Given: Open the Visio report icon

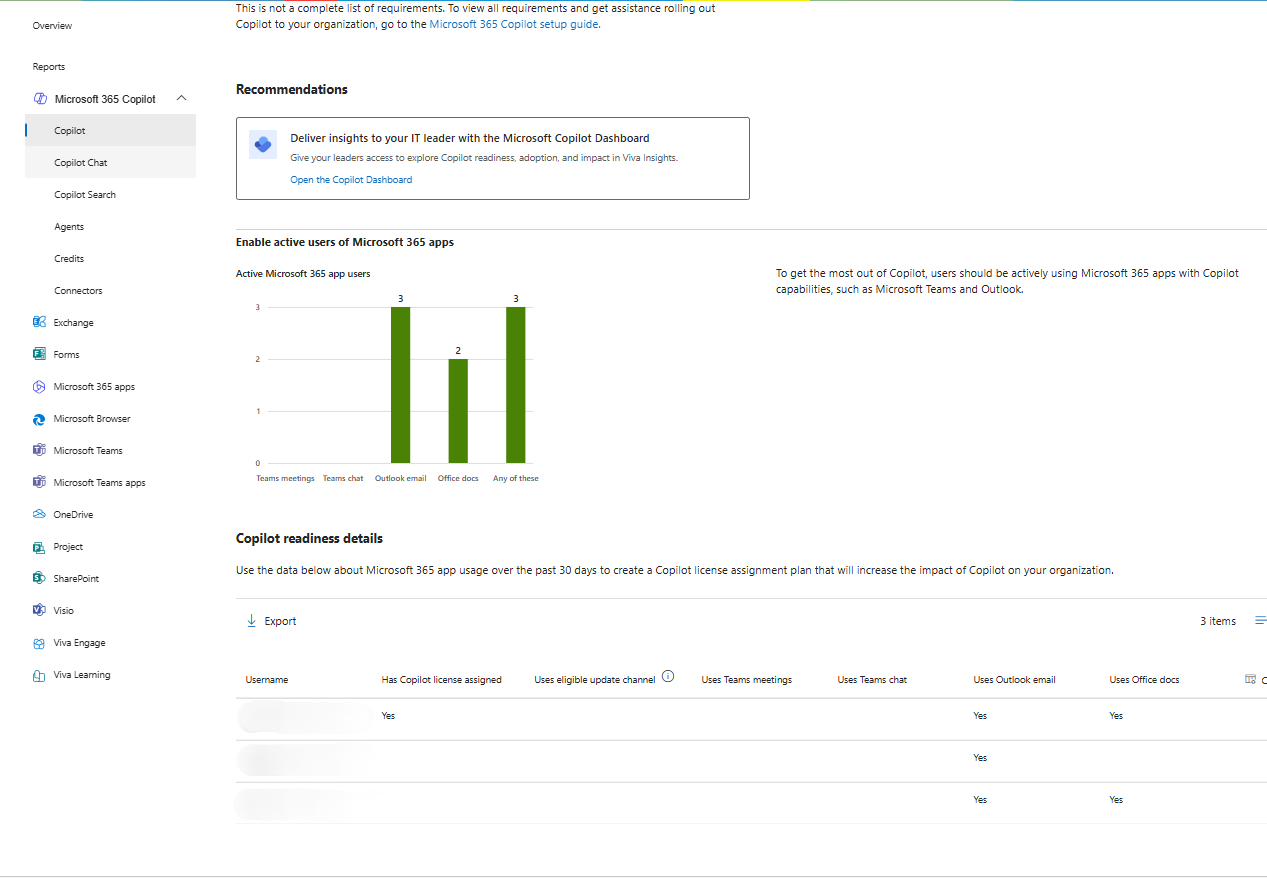Looking at the screenshot, I should coord(39,610).
